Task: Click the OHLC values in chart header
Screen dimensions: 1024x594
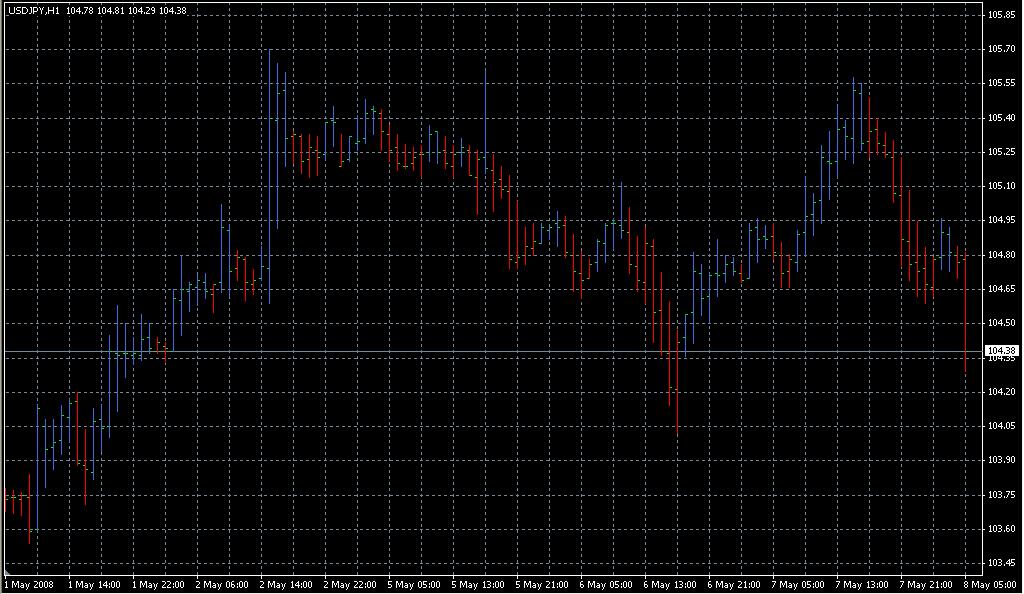Action: click(126, 11)
